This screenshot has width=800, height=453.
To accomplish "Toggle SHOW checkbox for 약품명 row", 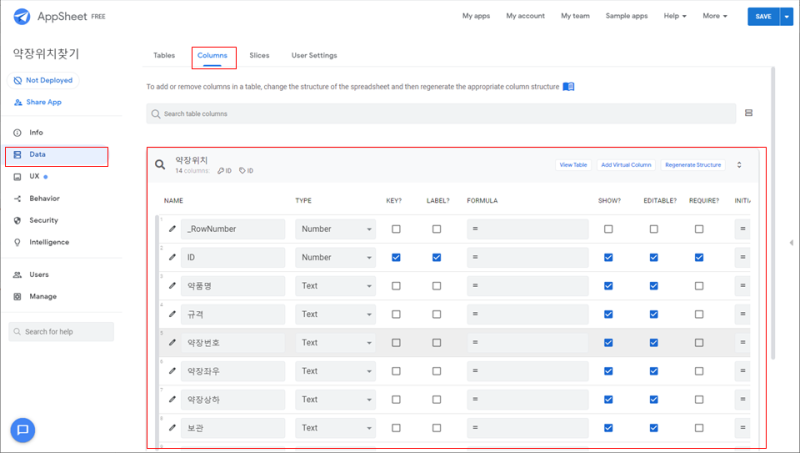I will [x=608, y=286].
